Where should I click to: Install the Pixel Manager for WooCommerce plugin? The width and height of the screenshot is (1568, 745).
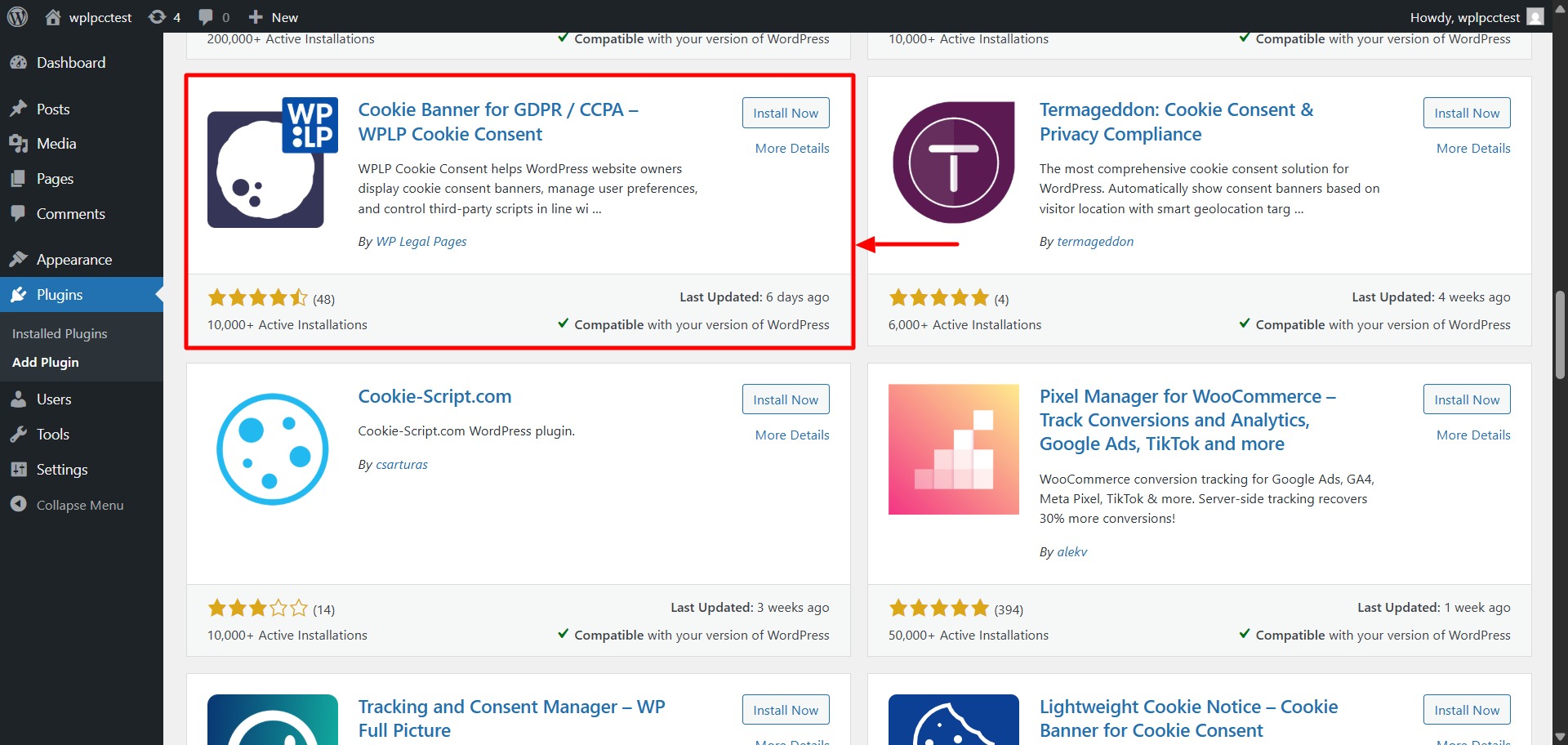pos(1466,400)
